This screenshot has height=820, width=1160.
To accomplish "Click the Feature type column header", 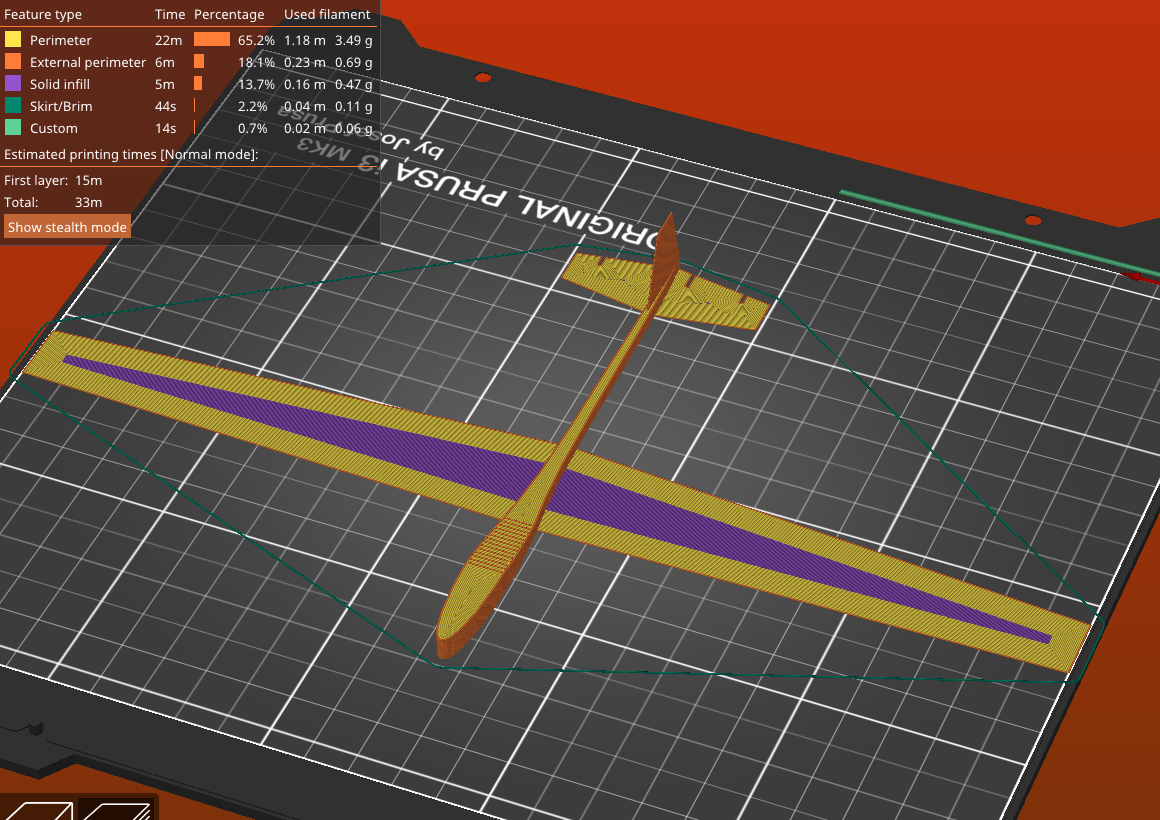I will (x=43, y=15).
